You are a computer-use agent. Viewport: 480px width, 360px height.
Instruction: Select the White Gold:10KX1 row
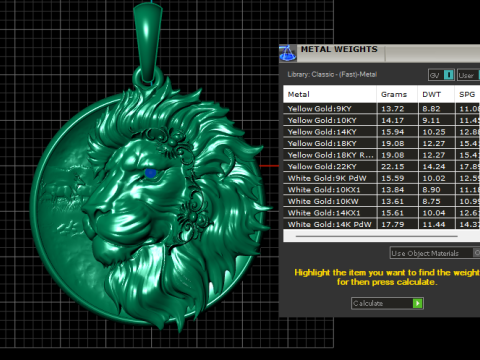tap(382, 190)
